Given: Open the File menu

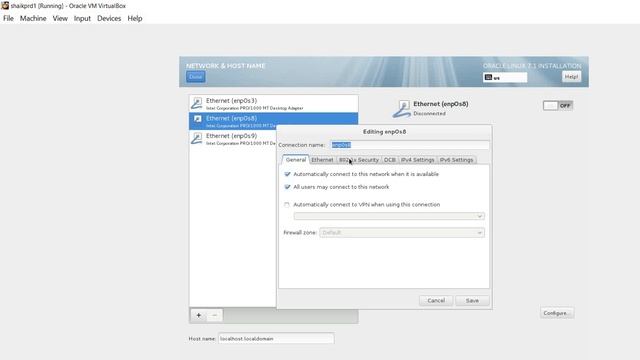Looking at the screenshot, I should click(x=8, y=18).
